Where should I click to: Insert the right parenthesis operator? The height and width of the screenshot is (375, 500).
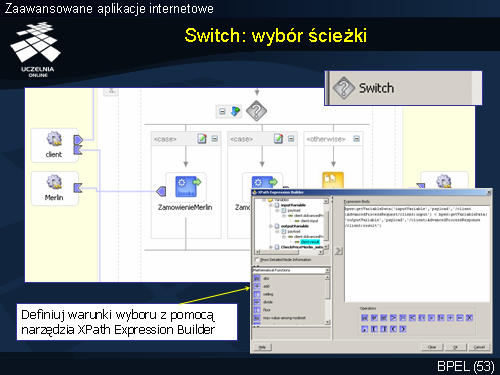[x=403, y=329]
